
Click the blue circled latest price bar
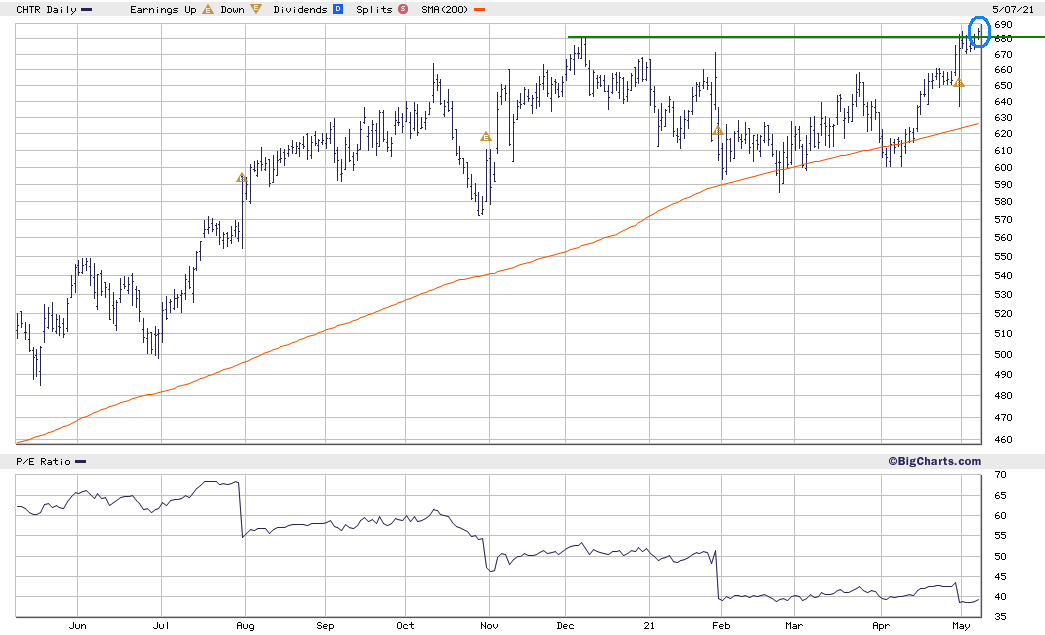pyautogui.click(x=979, y=32)
